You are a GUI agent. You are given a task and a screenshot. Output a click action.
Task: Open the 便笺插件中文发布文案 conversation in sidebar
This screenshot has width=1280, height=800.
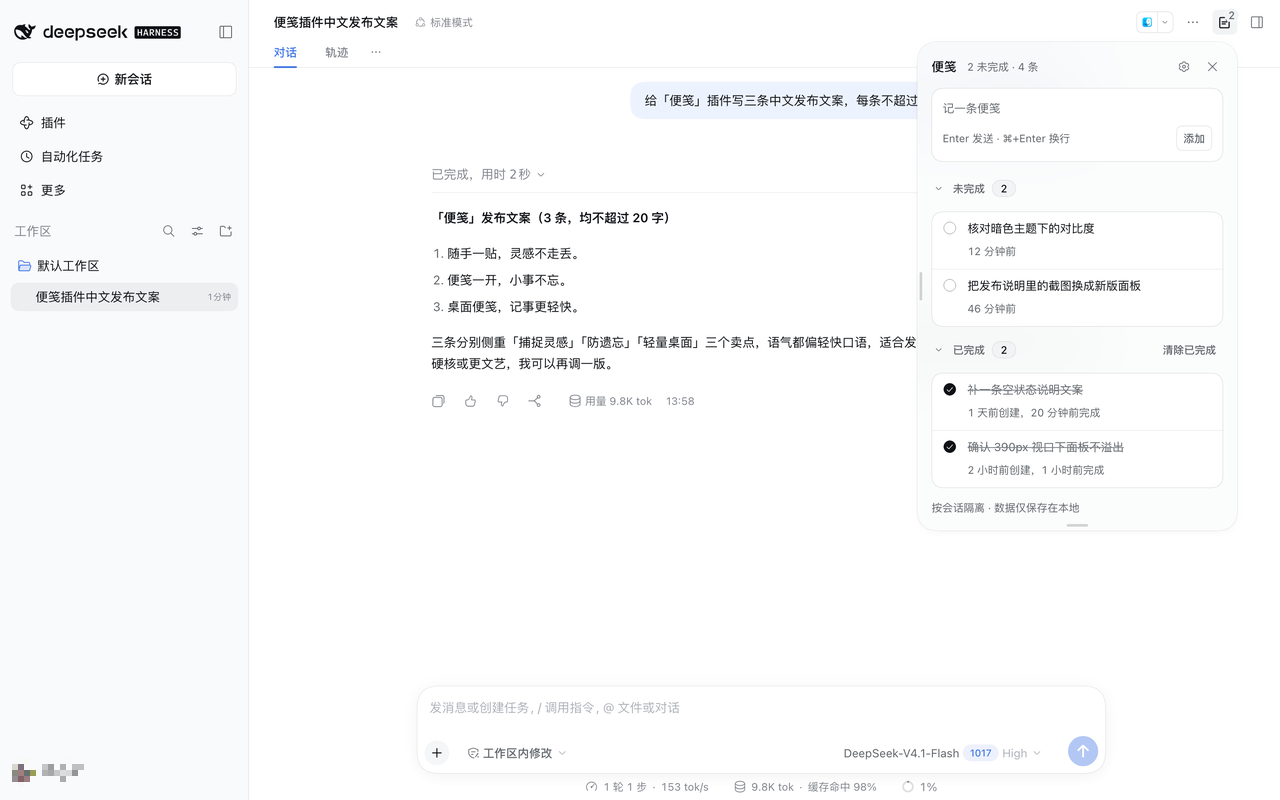(124, 297)
